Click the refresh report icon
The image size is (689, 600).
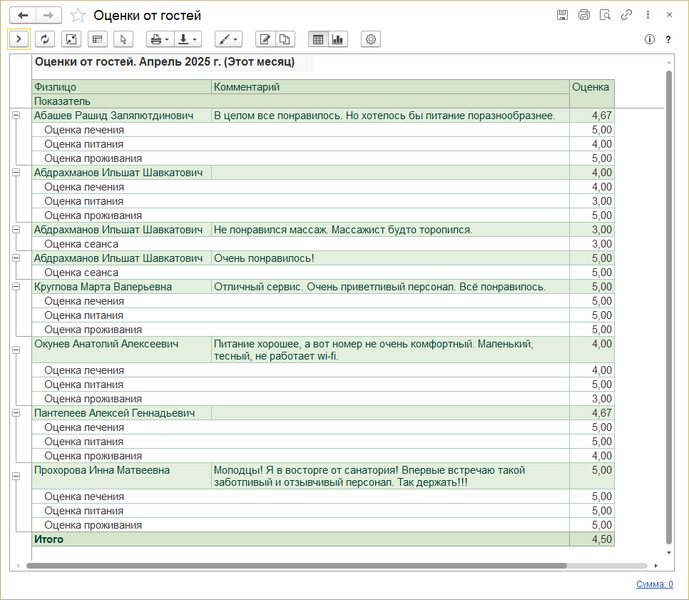click(x=45, y=39)
